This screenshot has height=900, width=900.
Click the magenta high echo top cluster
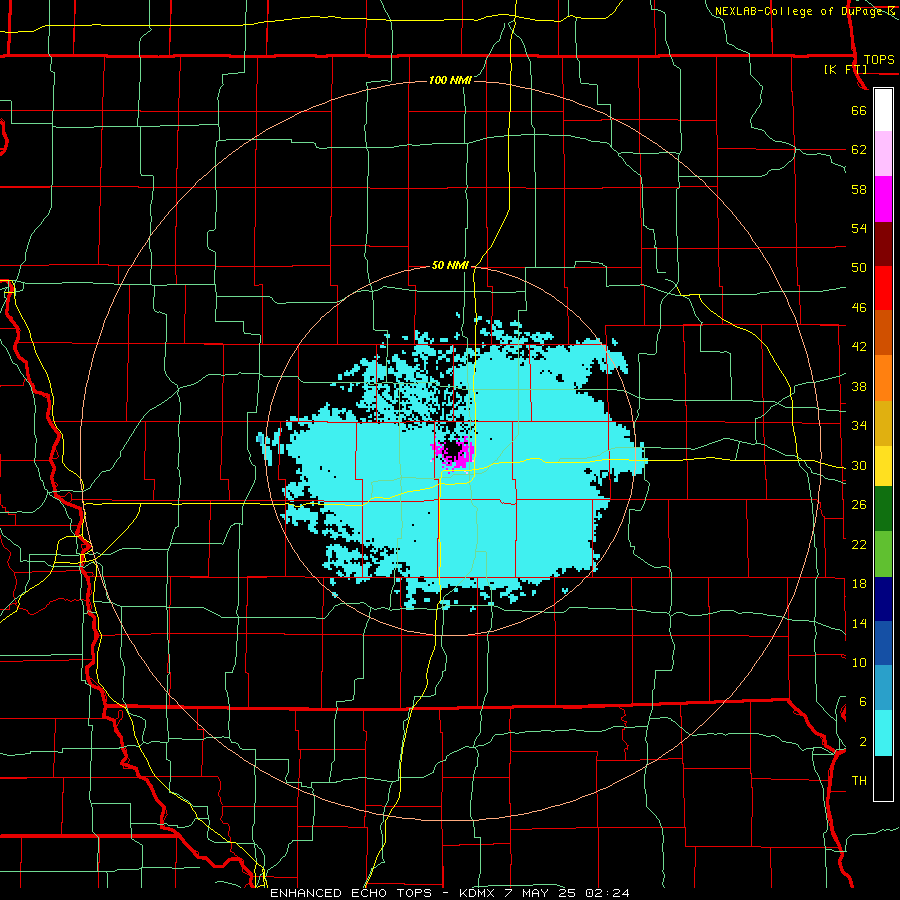(x=453, y=452)
